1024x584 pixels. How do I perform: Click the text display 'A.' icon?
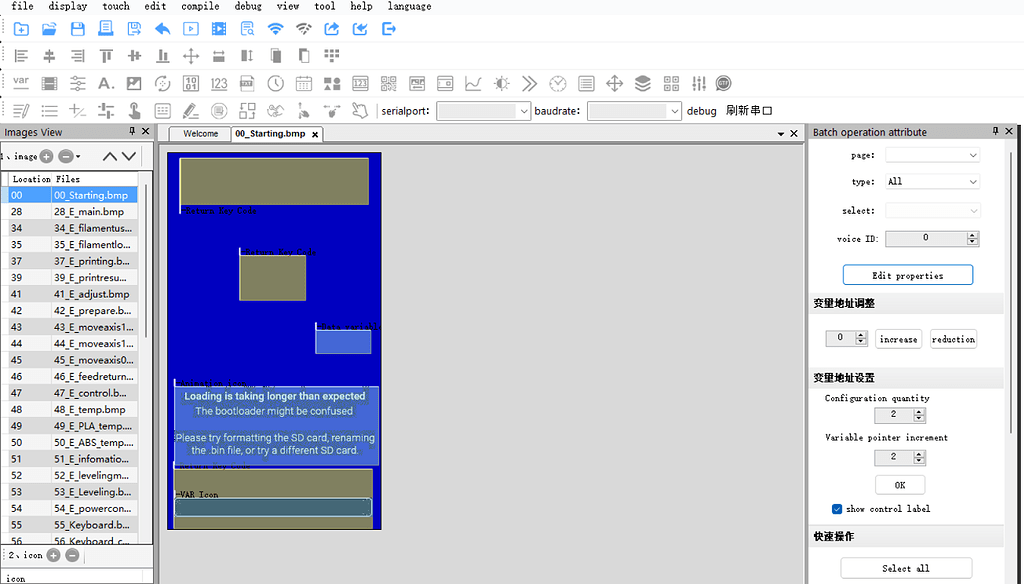pos(106,83)
